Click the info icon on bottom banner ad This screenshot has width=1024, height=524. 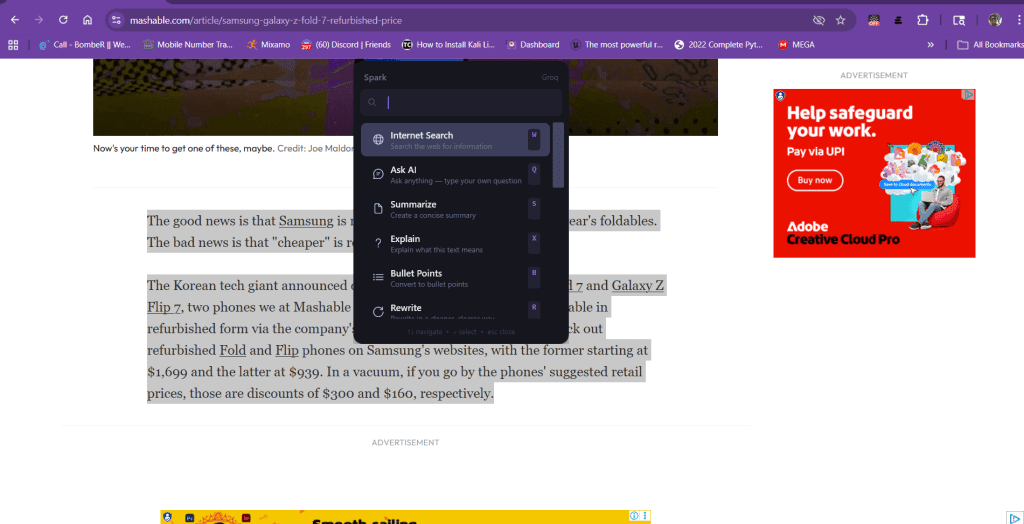click(633, 516)
